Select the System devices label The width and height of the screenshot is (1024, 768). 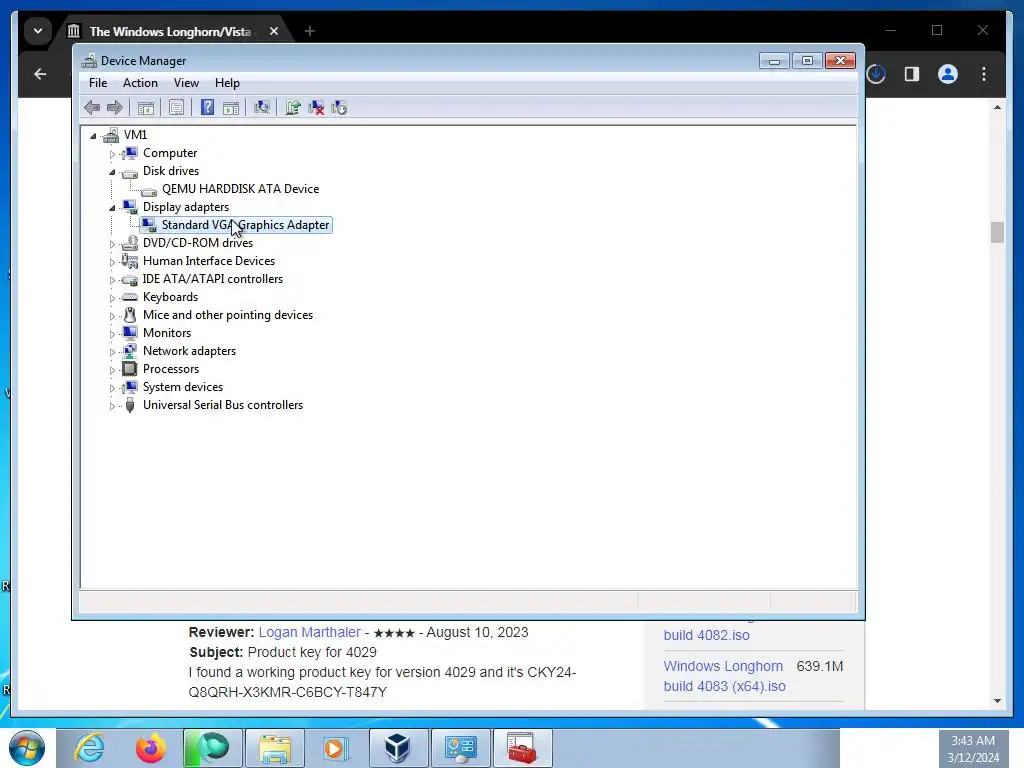pos(183,387)
